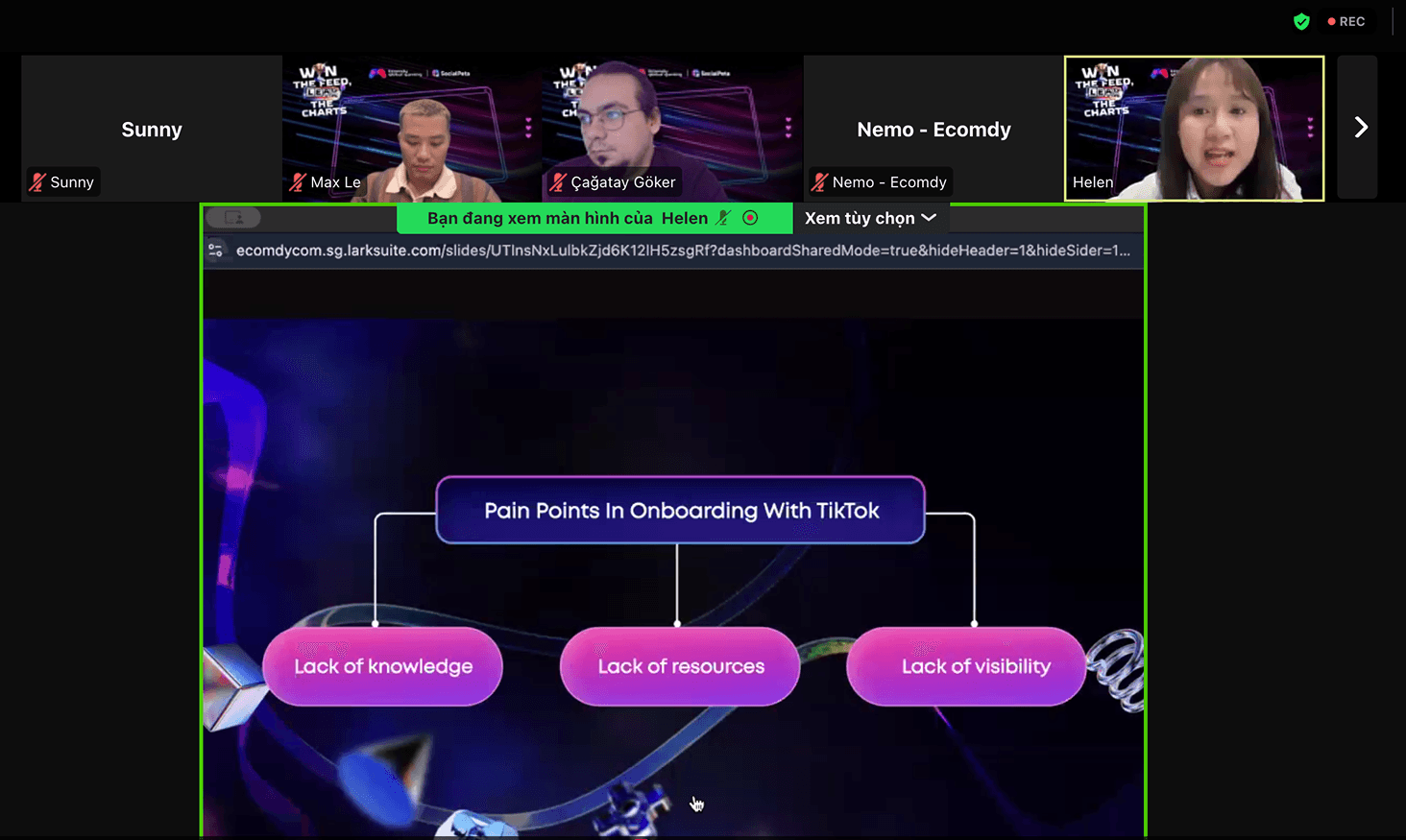The width and height of the screenshot is (1406, 840).
Task: Click the right chevron to show more participants
Action: tap(1358, 127)
